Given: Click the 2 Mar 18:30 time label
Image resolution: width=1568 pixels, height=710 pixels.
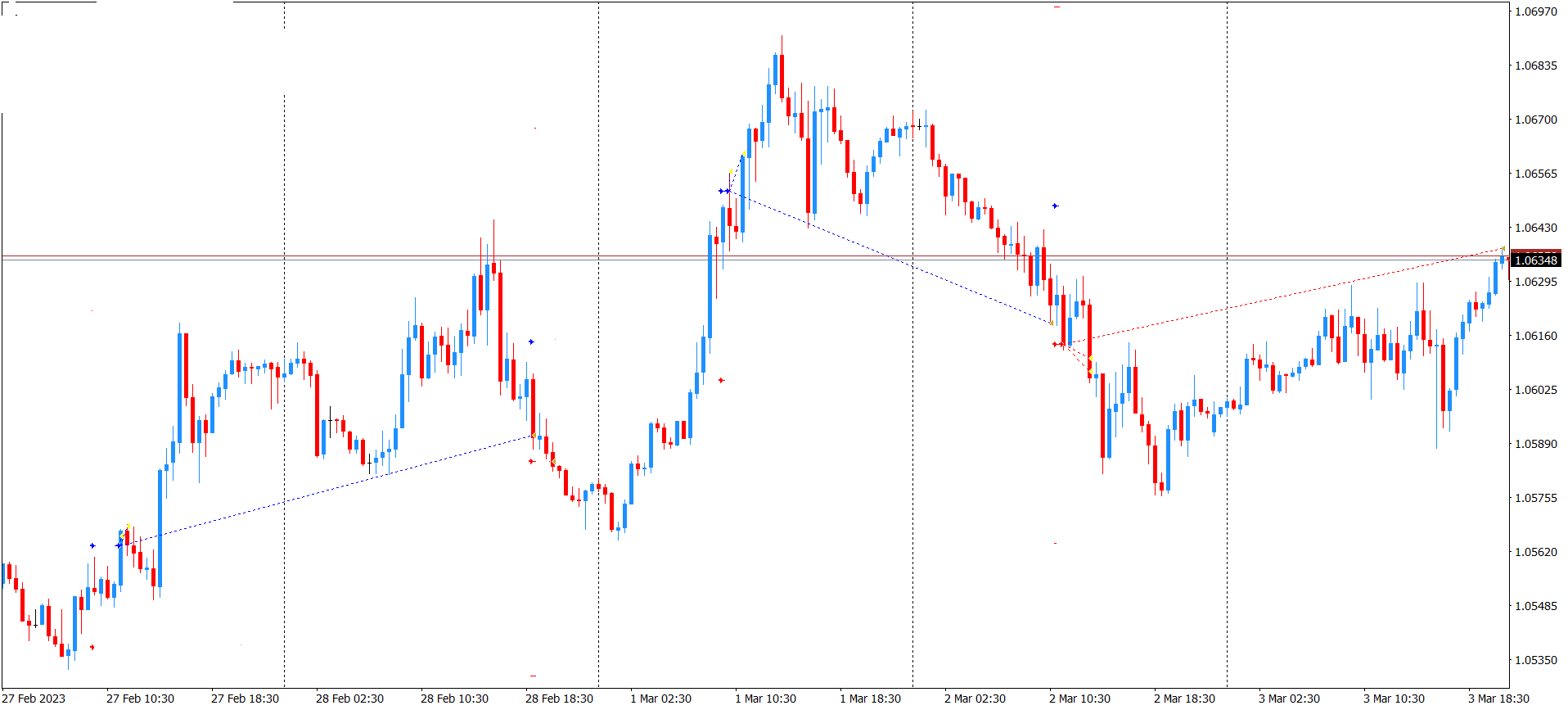Looking at the screenshot, I should 1184,699.
